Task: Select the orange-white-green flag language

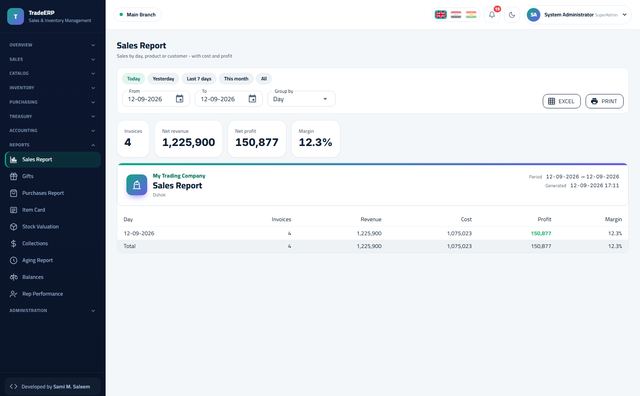Action: (x=471, y=15)
